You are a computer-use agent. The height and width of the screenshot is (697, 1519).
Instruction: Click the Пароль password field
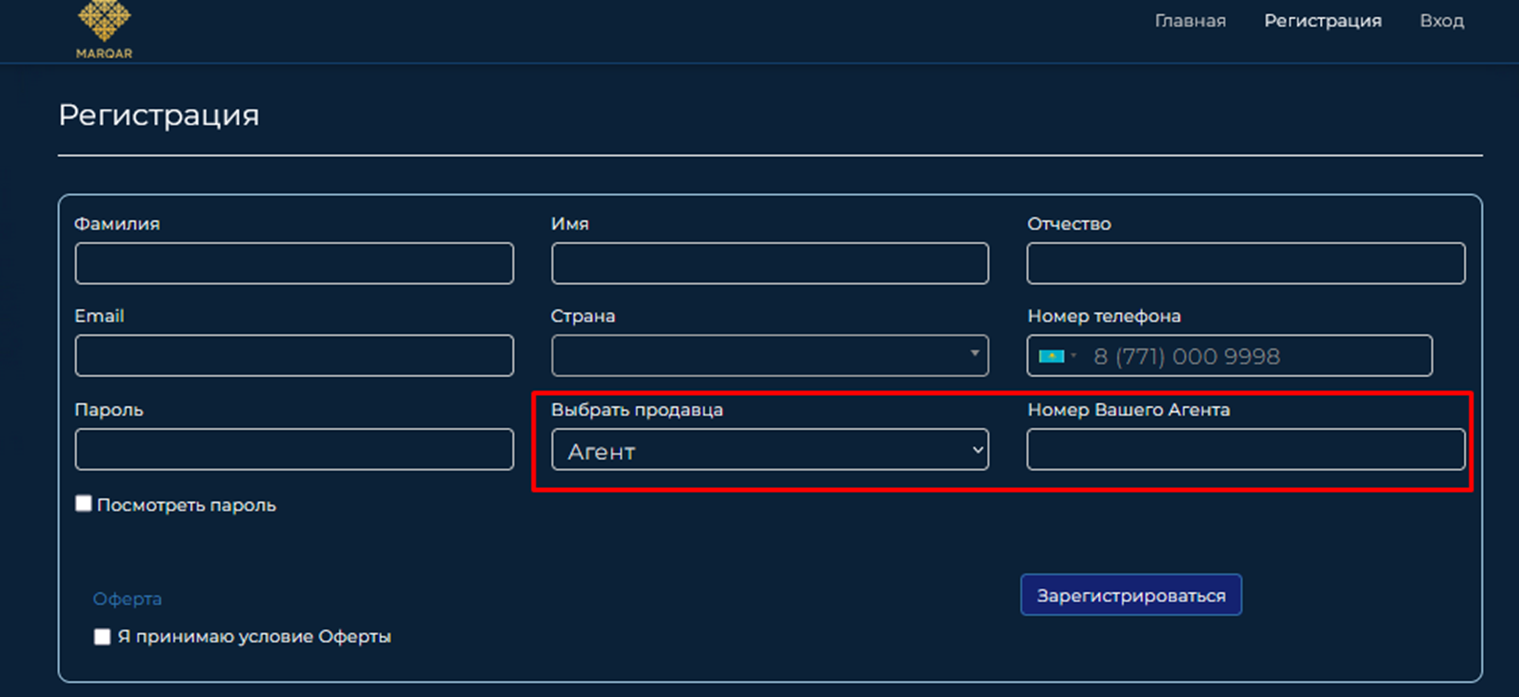point(294,450)
